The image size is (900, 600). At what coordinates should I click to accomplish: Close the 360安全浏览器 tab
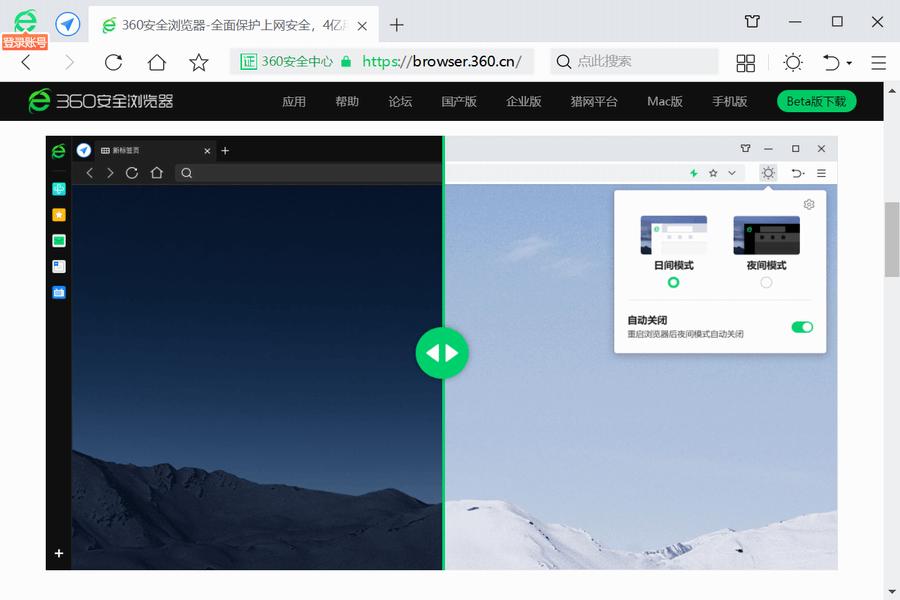[362, 26]
